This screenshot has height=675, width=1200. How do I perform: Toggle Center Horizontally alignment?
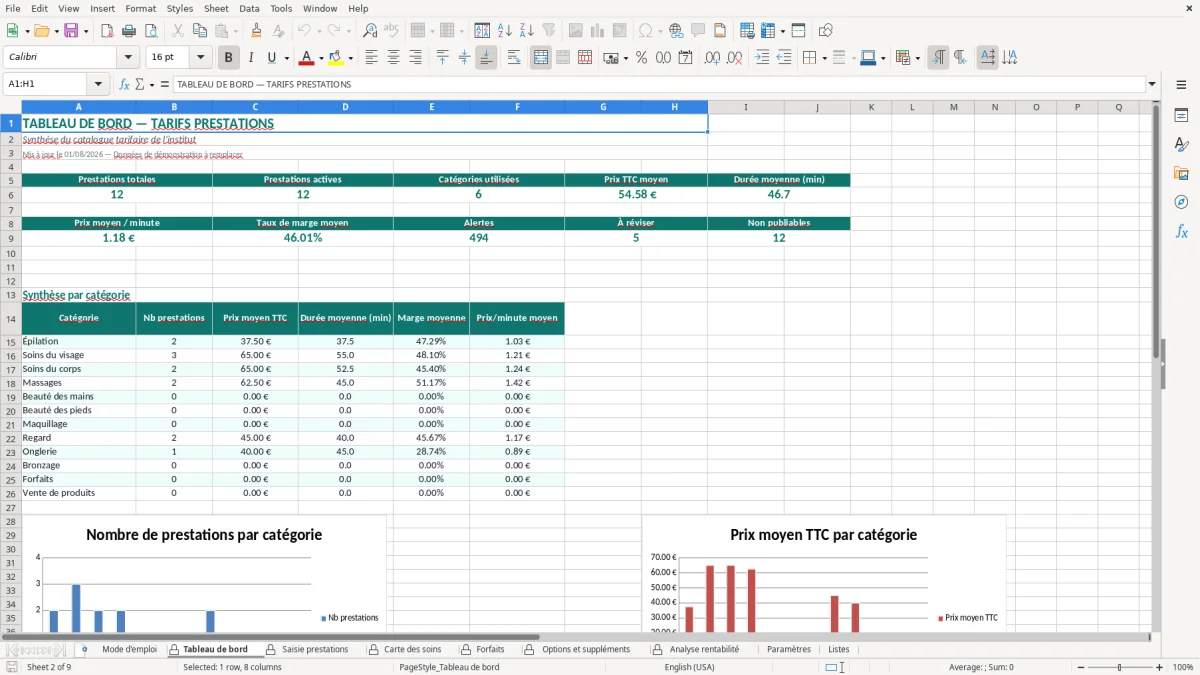click(x=394, y=58)
